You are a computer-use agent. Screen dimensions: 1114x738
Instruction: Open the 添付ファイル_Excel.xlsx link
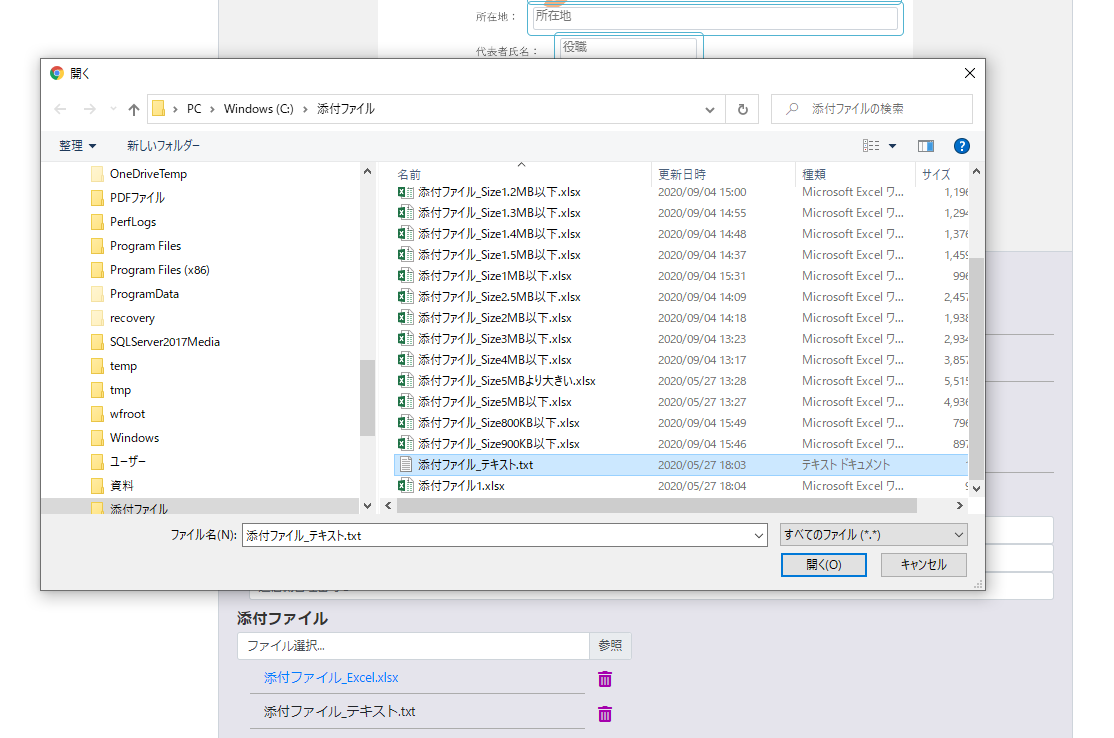click(x=331, y=678)
